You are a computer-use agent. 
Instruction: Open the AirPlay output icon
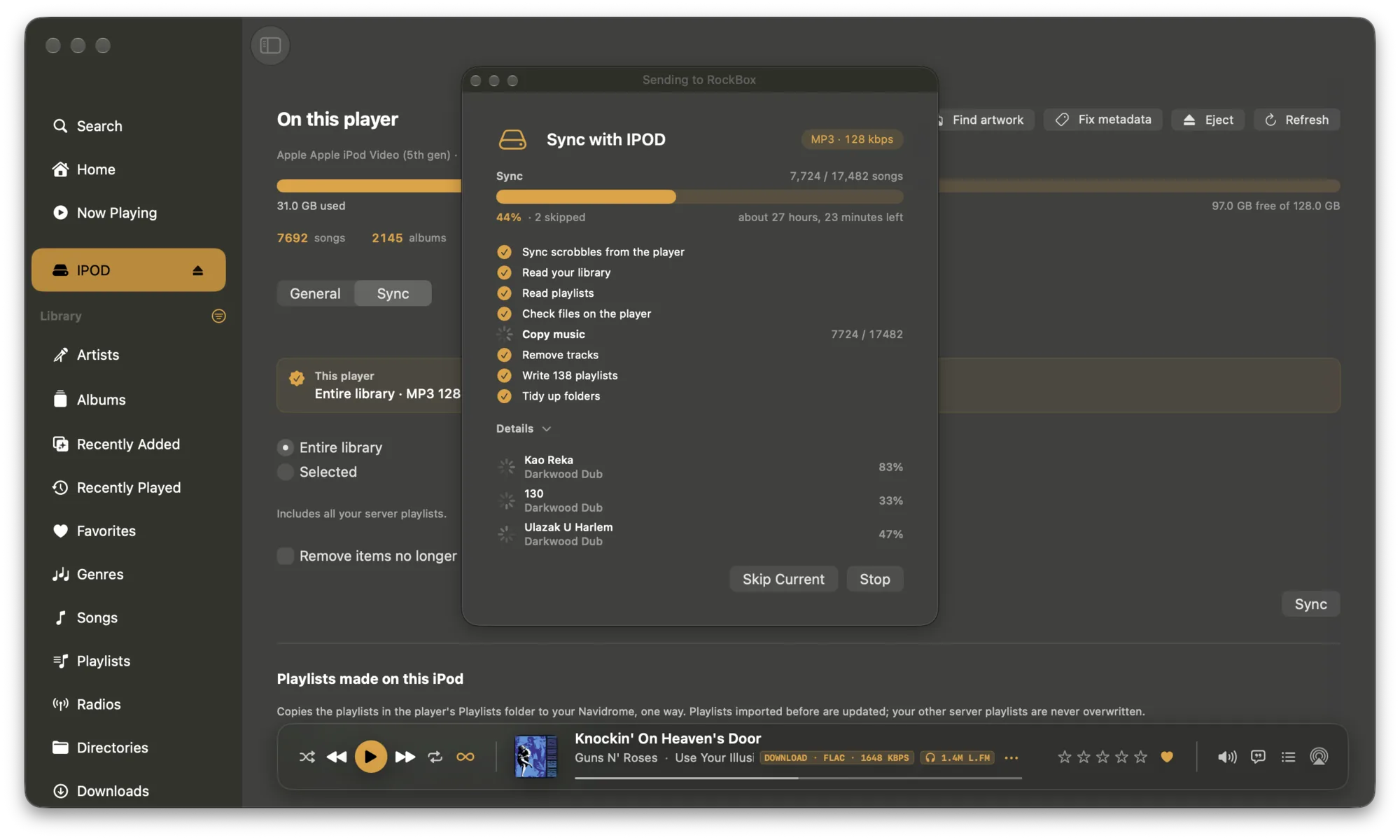coord(1319,757)
